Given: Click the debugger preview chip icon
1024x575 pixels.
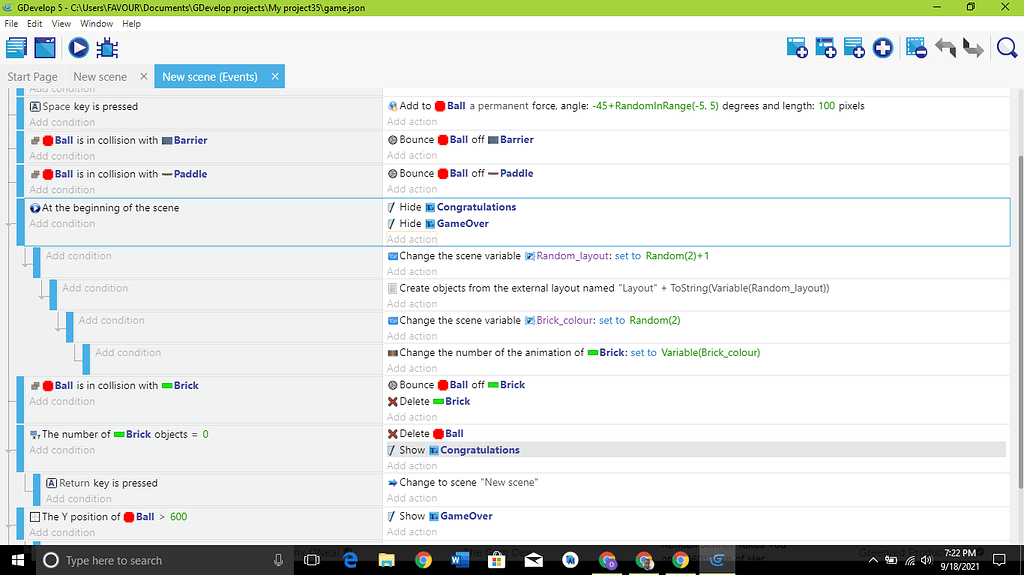Looking at the screenshot, I should (x=108, y=47).
